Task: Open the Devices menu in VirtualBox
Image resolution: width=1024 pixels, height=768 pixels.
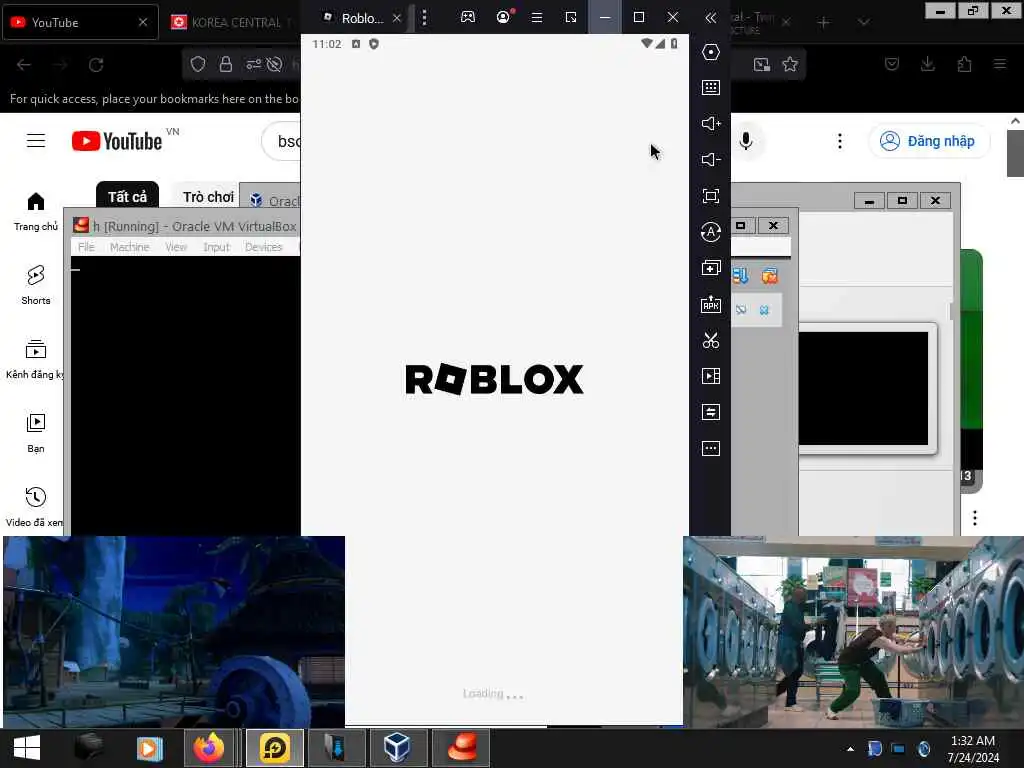Action: (263, 247)
